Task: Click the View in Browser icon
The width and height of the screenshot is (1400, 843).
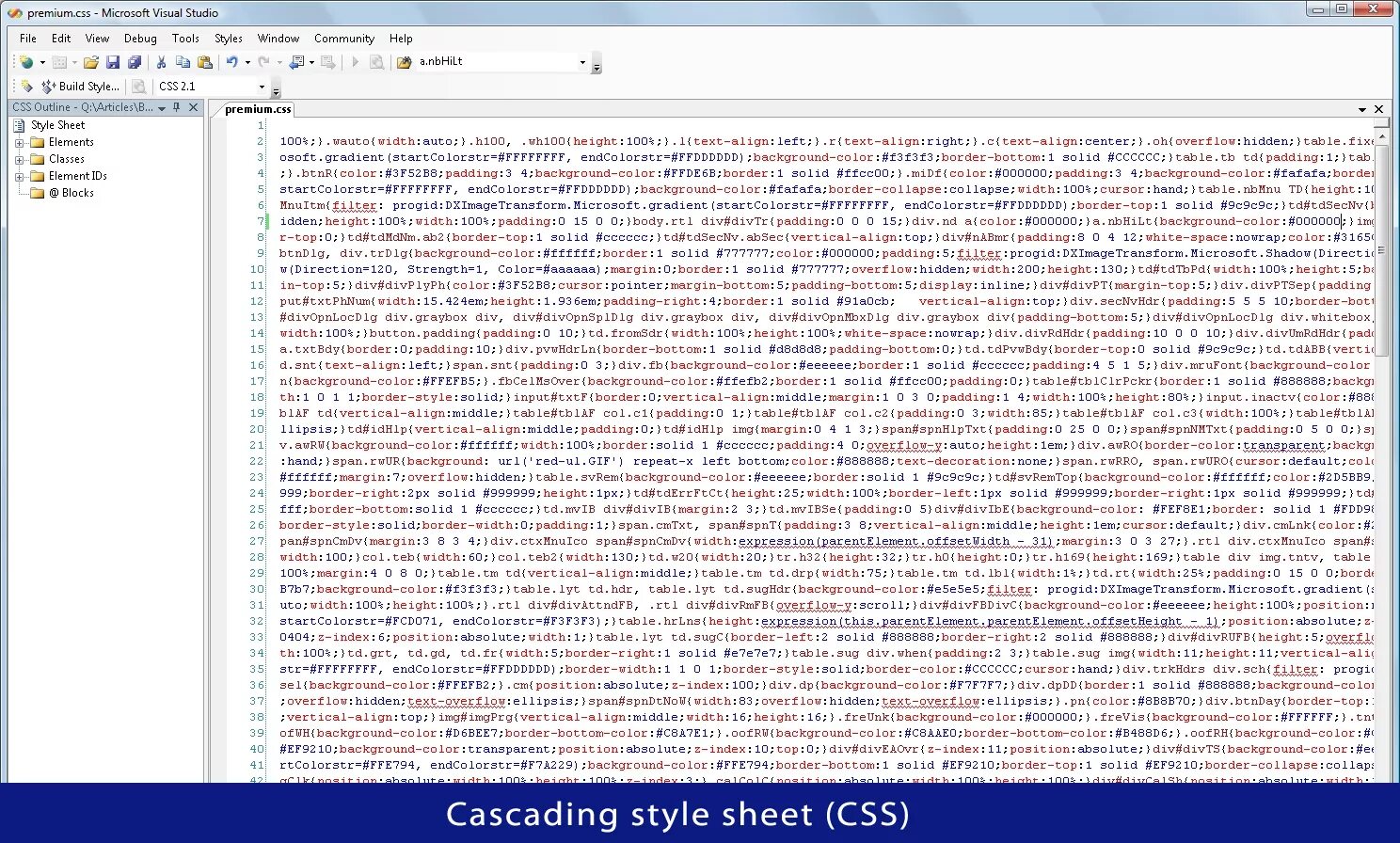Action: click(x=138, y=86)
